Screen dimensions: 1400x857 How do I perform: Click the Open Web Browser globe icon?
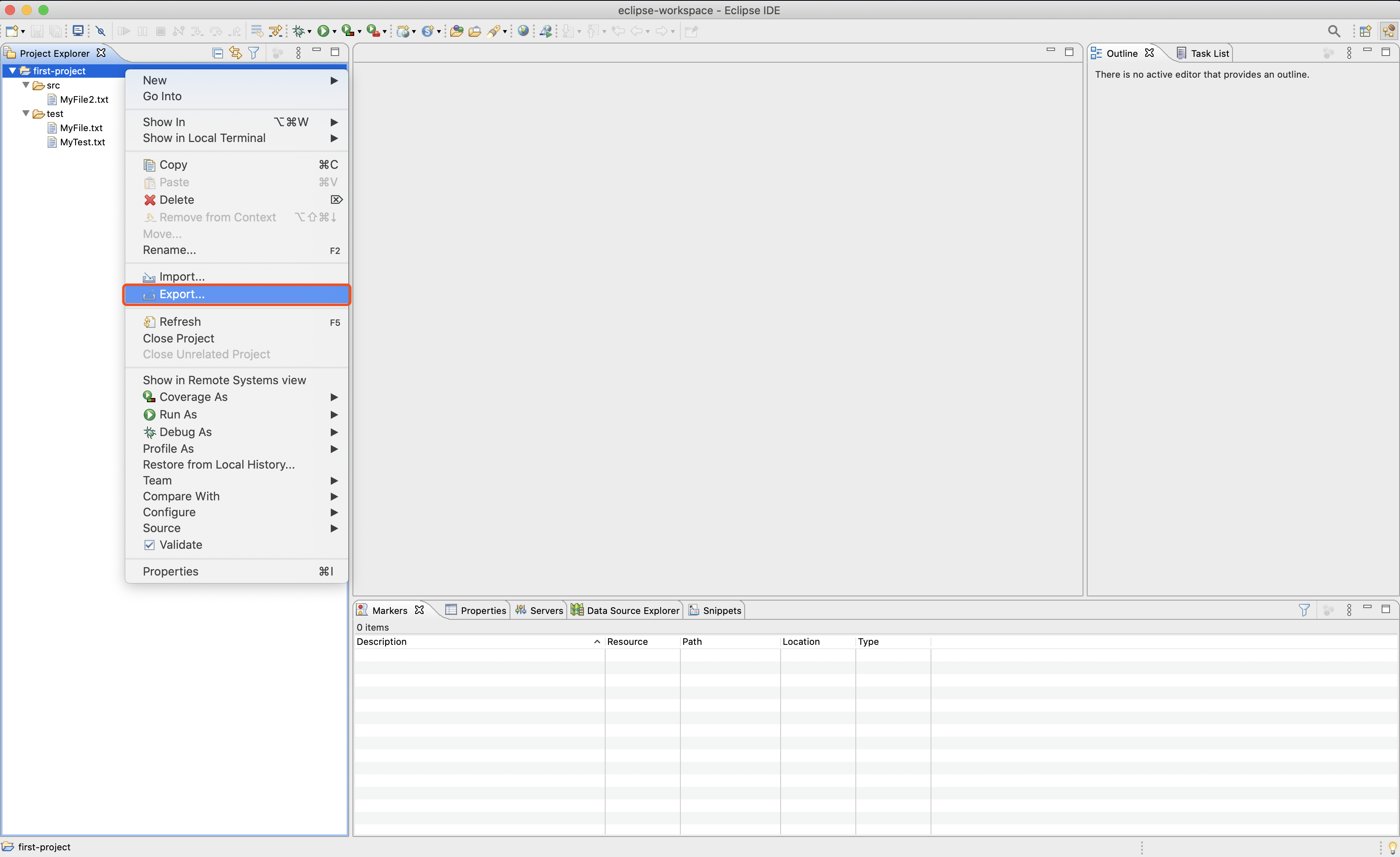pyautogui.click(x=523, y=30)
